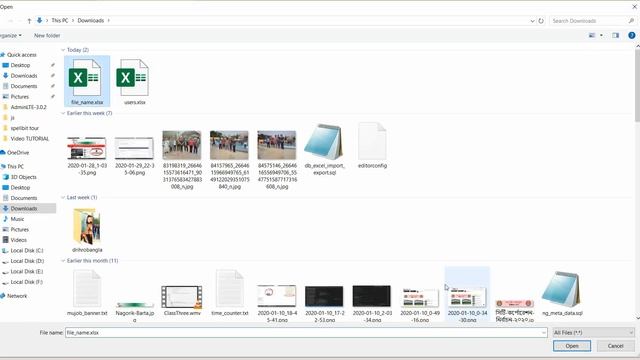Collapse the Today group
Viewport: 640px width, 360px height.
tap(63, 50)
